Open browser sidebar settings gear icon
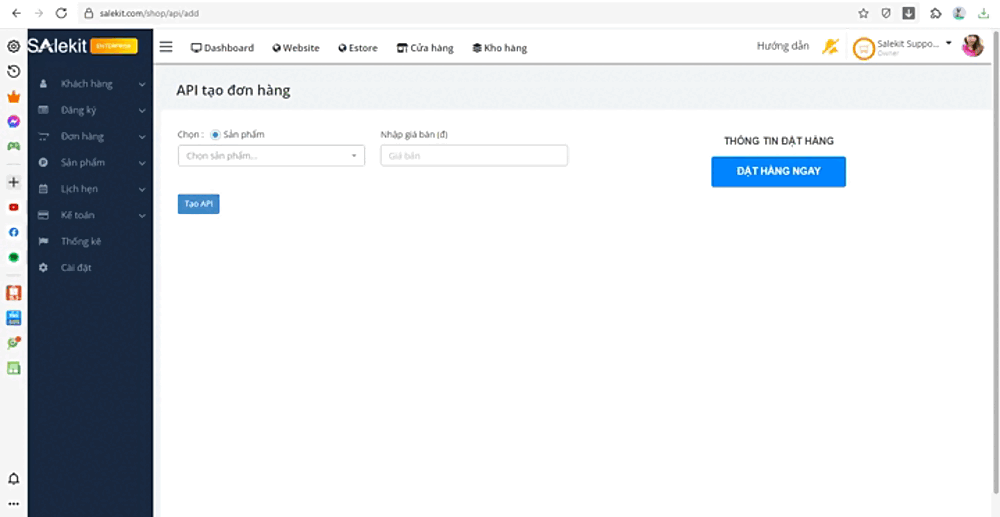 (13, 47)
